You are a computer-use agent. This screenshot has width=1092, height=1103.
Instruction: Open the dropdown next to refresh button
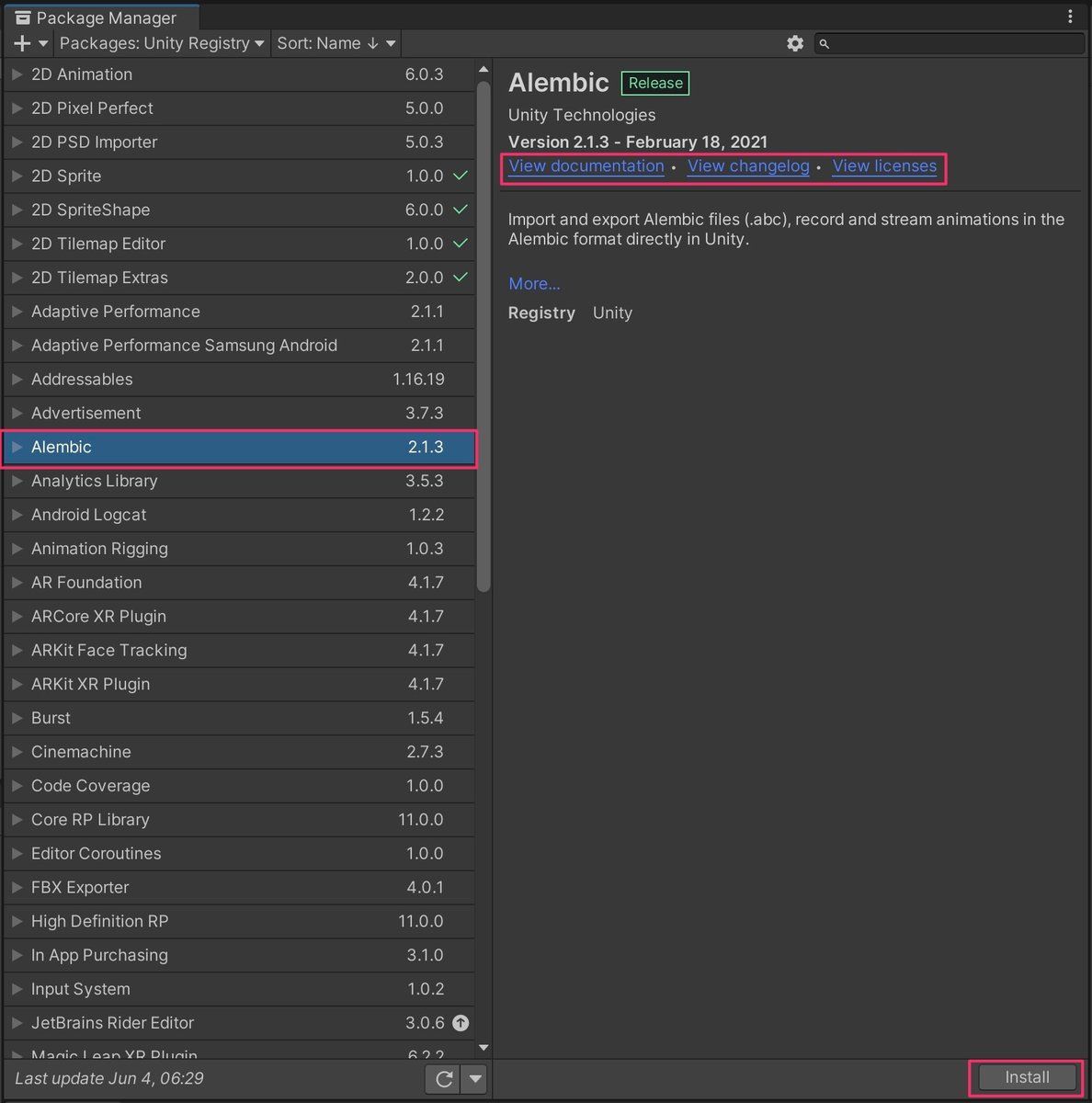pyautogui.click(x=474, y=1079)
